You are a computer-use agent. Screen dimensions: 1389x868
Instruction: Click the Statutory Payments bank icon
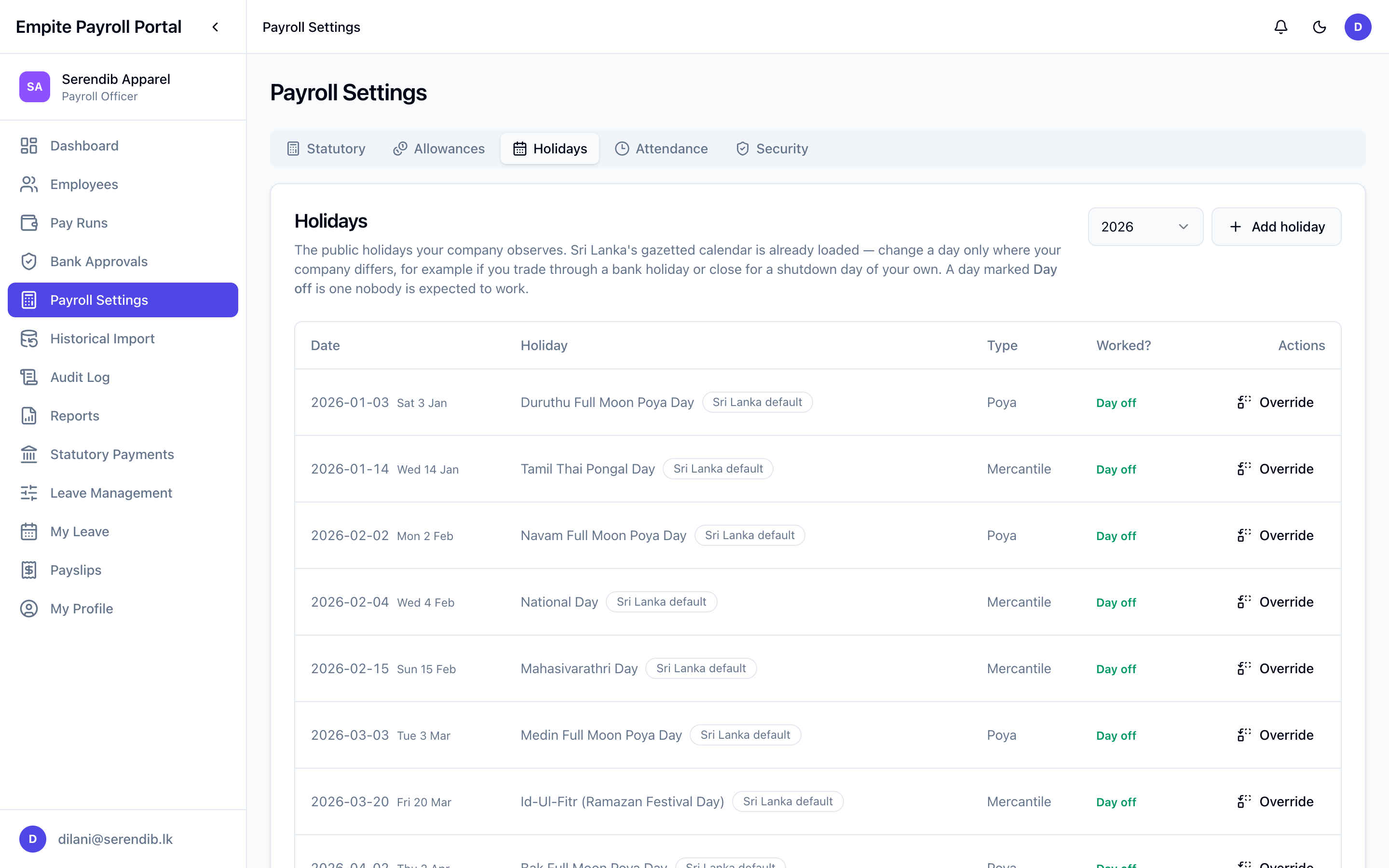29,454
